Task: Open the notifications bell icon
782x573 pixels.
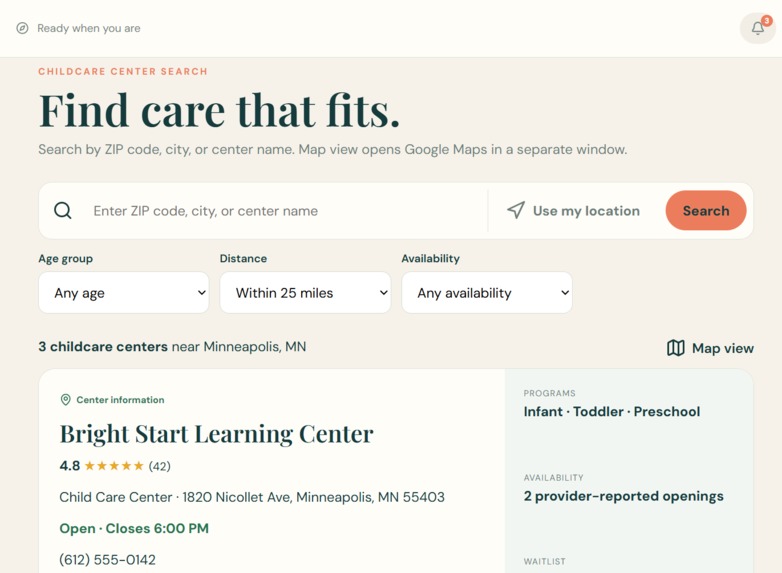Action: [758, 28]
